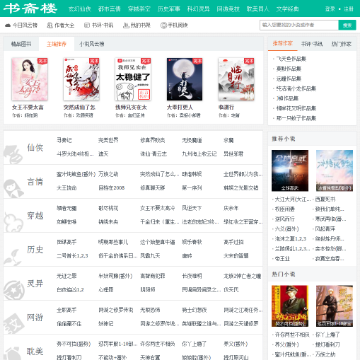Select 网游竞技 in the top navigation
360x360 pixels.
click(228, 9)
